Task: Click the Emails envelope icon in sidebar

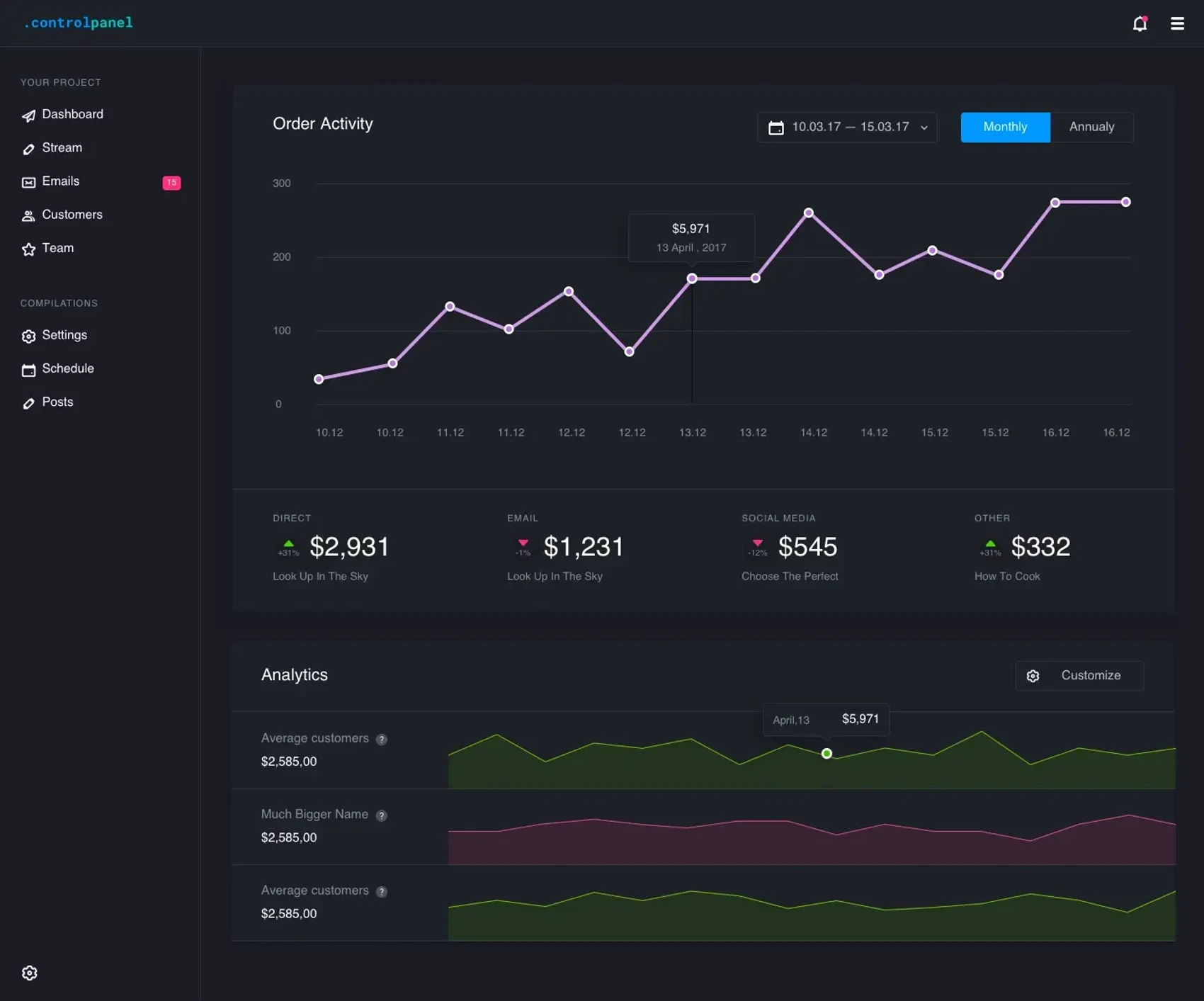Action: [28, 182]
